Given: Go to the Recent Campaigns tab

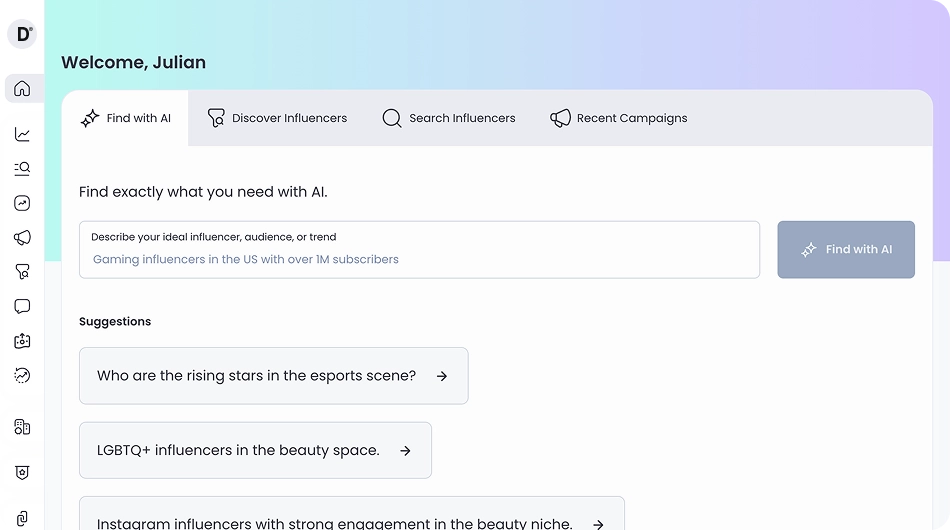Looking at the screenshot, I should pyautogui.click(x=619, y=118).
